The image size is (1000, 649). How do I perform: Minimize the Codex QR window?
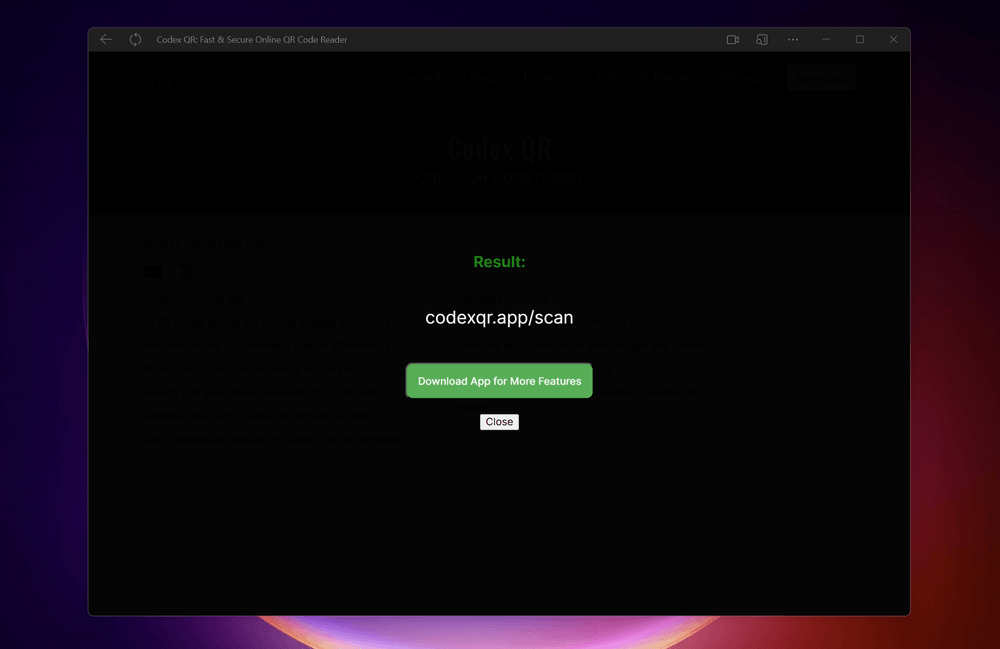[826, 40]
